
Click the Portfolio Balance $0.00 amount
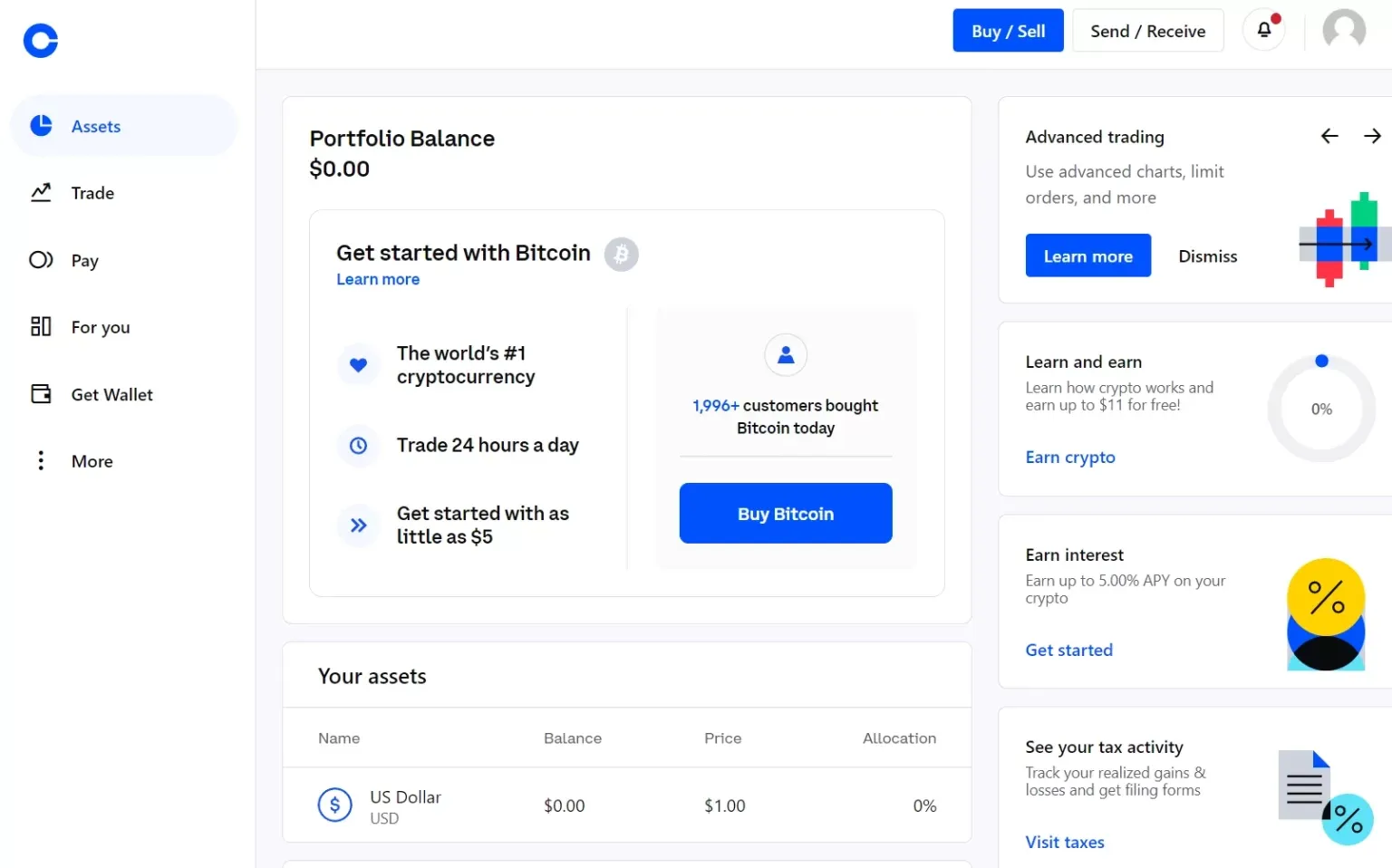340,169
